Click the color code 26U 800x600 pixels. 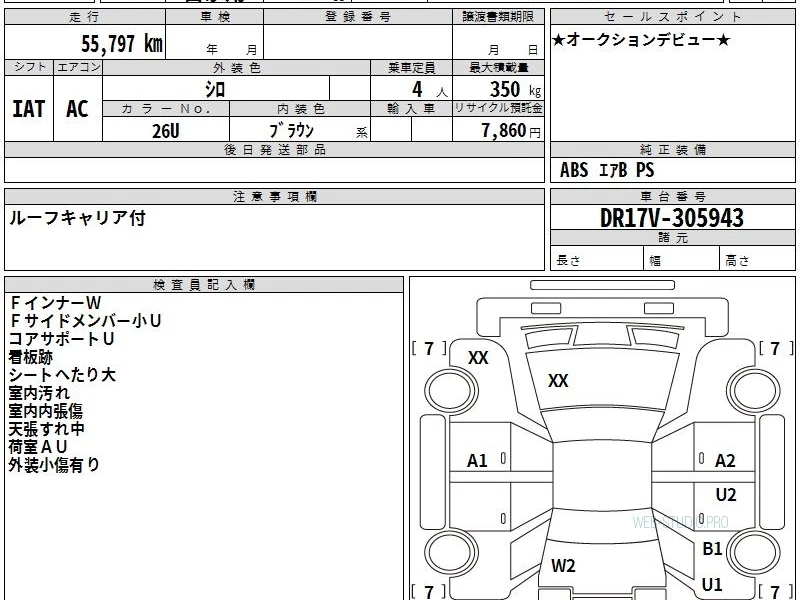[x=166, y=131]
